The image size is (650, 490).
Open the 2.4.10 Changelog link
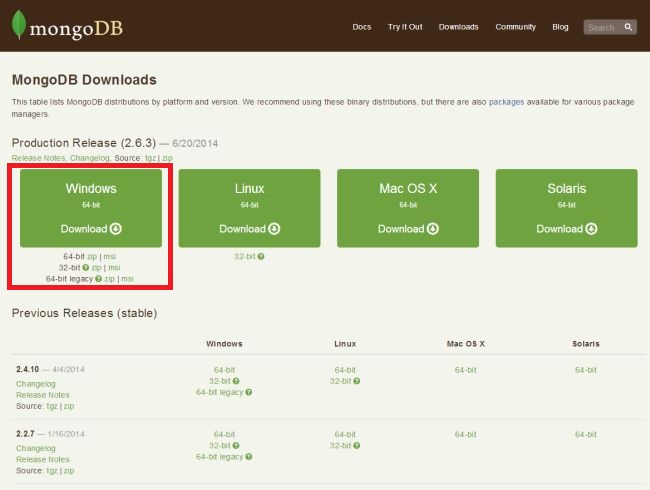coord(36,384)
